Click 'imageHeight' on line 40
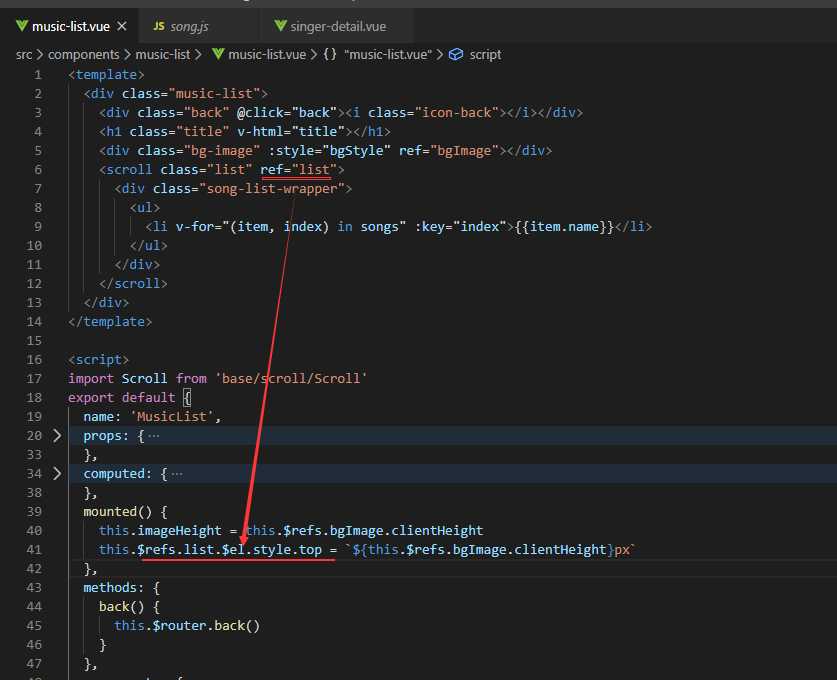 point(179,531)
